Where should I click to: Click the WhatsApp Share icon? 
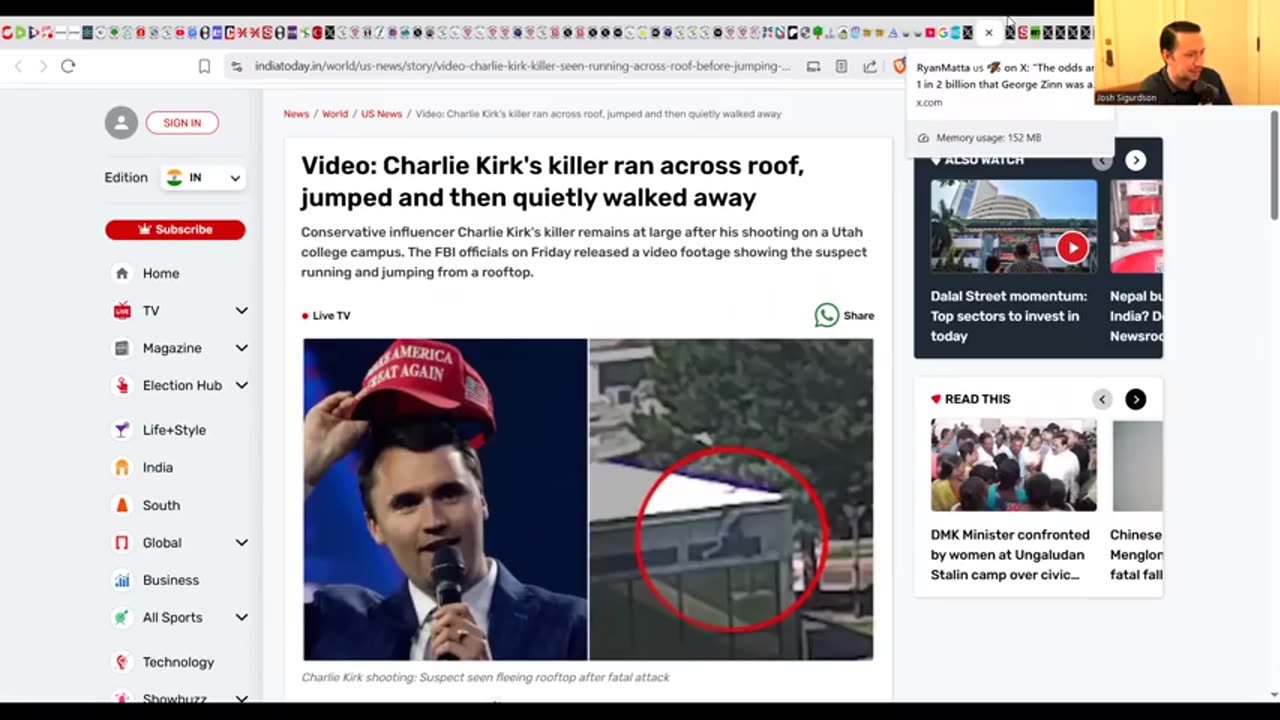point(827,315)
